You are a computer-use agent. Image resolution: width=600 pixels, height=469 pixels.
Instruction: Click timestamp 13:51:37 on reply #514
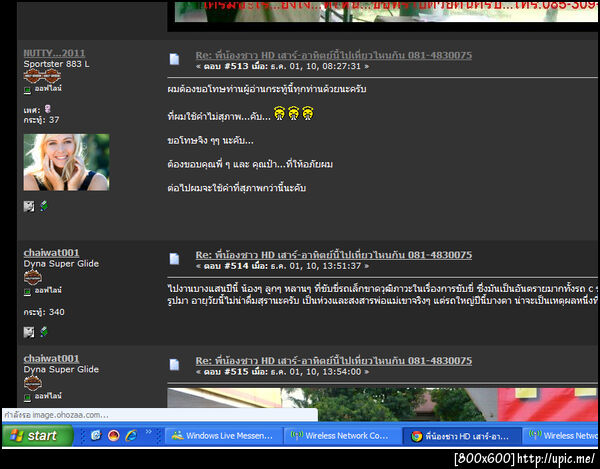coord(344,266)
